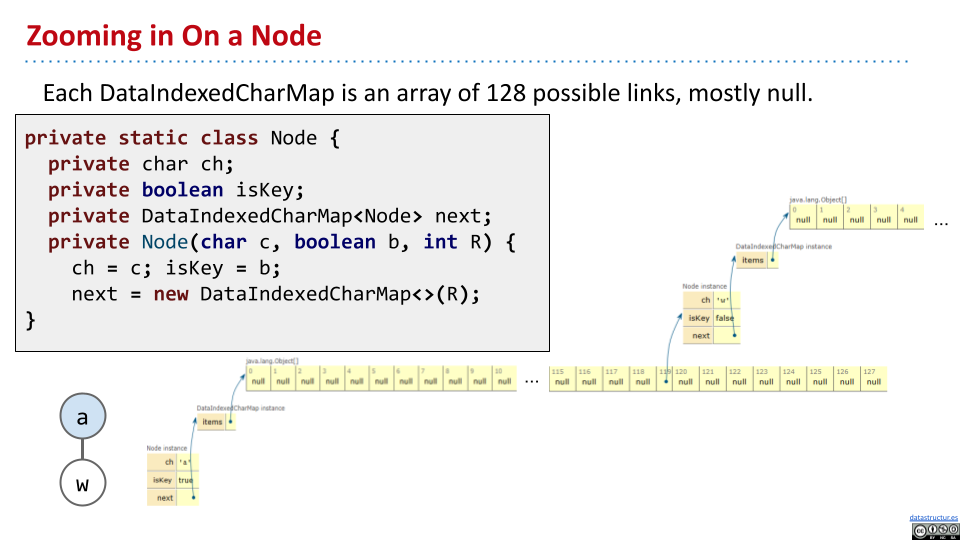This screenshot has height=540, width=960.
Task: Click the isKey 'true' value cell
Action: pyautogui.click(x=186, y=480)
